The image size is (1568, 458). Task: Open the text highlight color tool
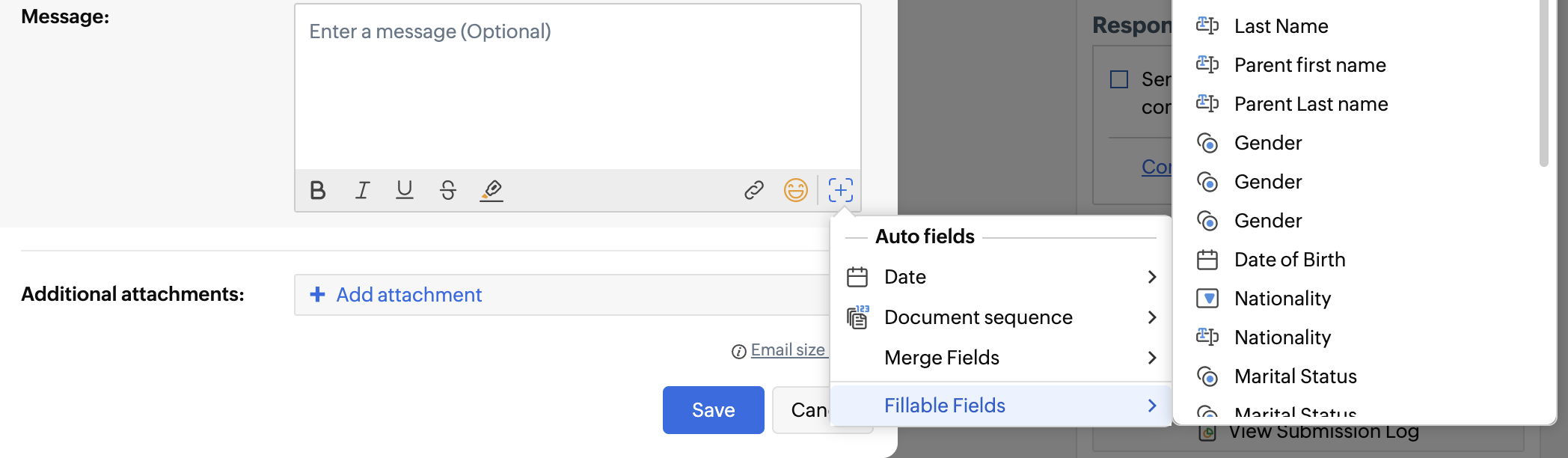pos(491,191)
